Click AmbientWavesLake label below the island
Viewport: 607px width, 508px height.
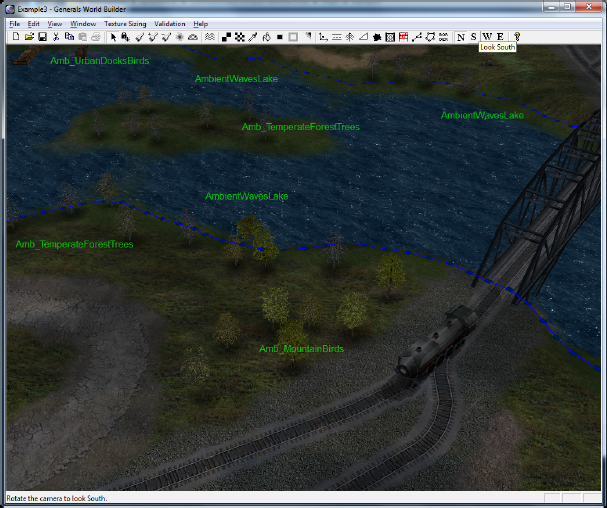247,196
